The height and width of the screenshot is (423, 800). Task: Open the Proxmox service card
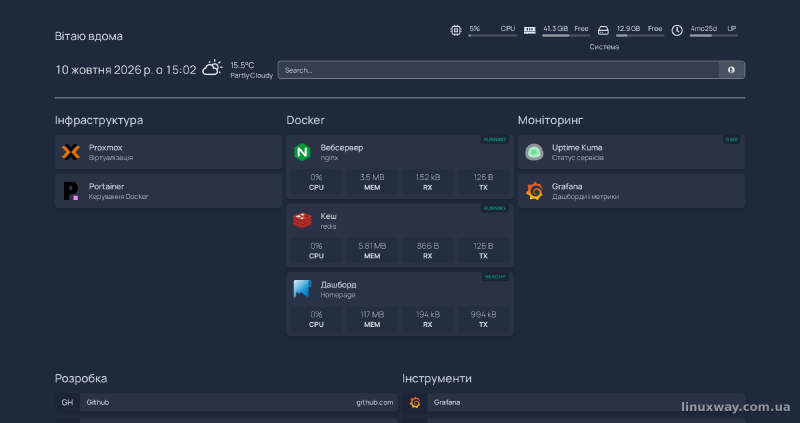click(x=168, y=152)
